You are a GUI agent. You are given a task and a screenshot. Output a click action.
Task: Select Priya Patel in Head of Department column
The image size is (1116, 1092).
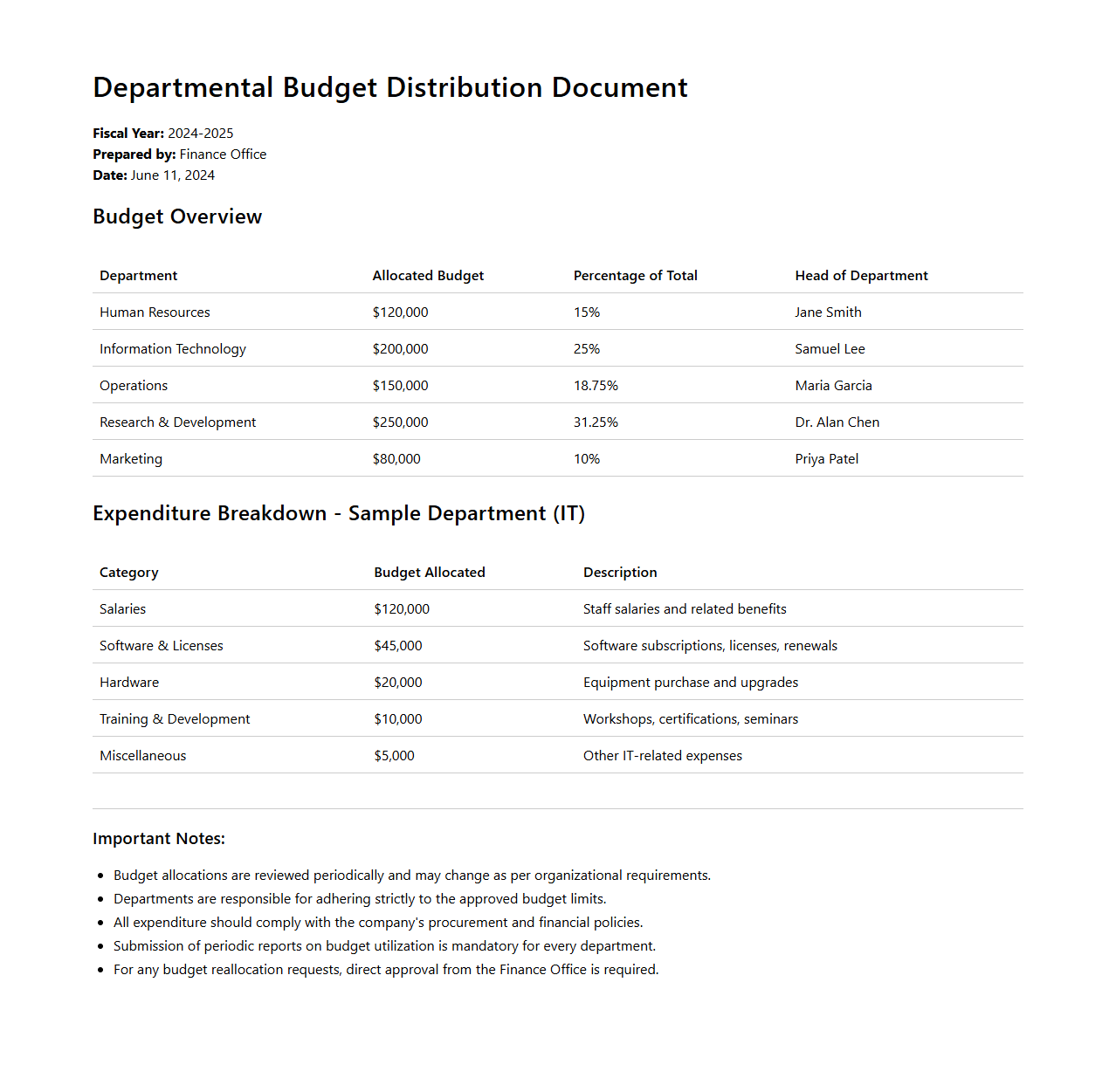coord(826,459)
